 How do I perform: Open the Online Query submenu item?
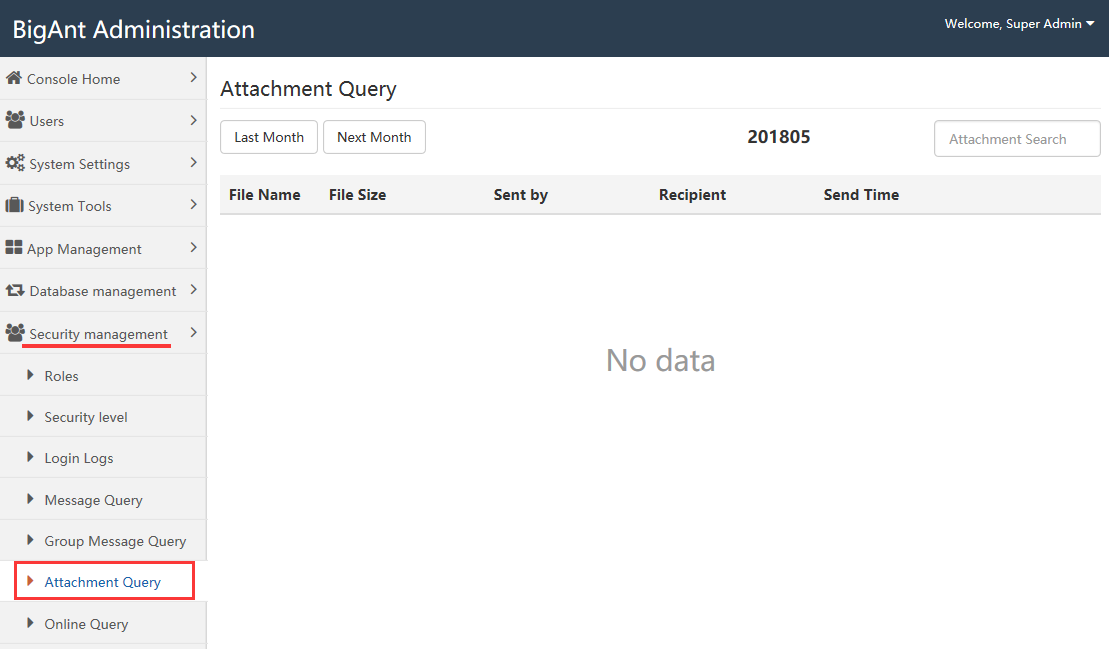coord(86,624)
